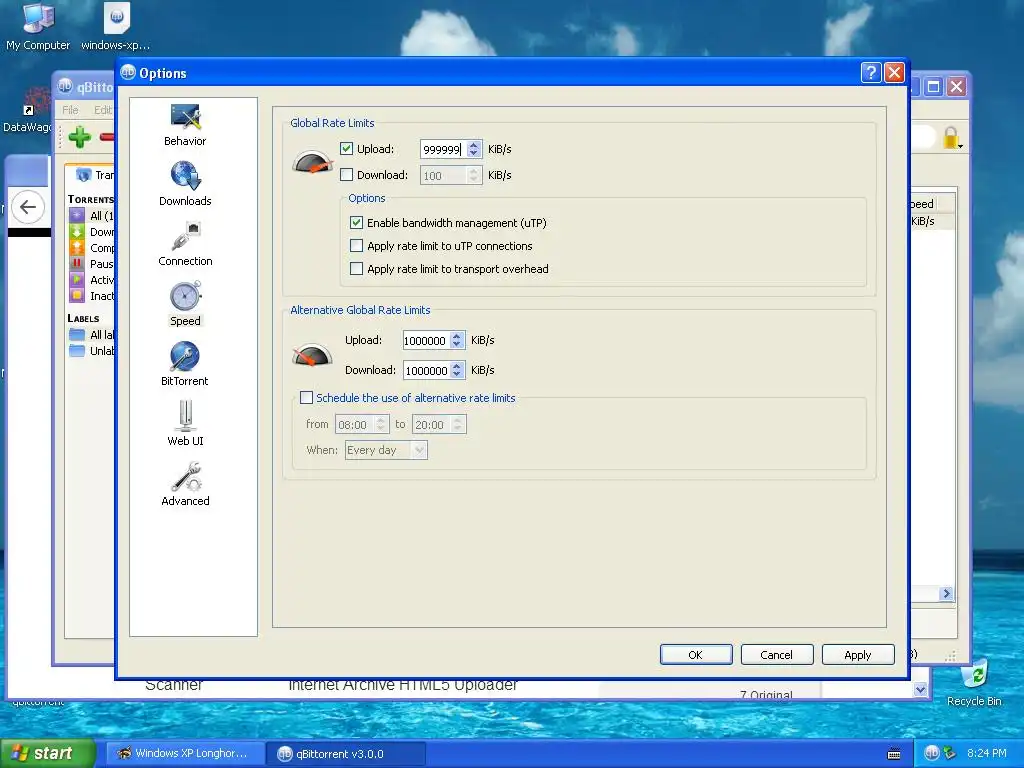
Task: Select the All torrents filter icon
Action: click(x=77, y=216)
